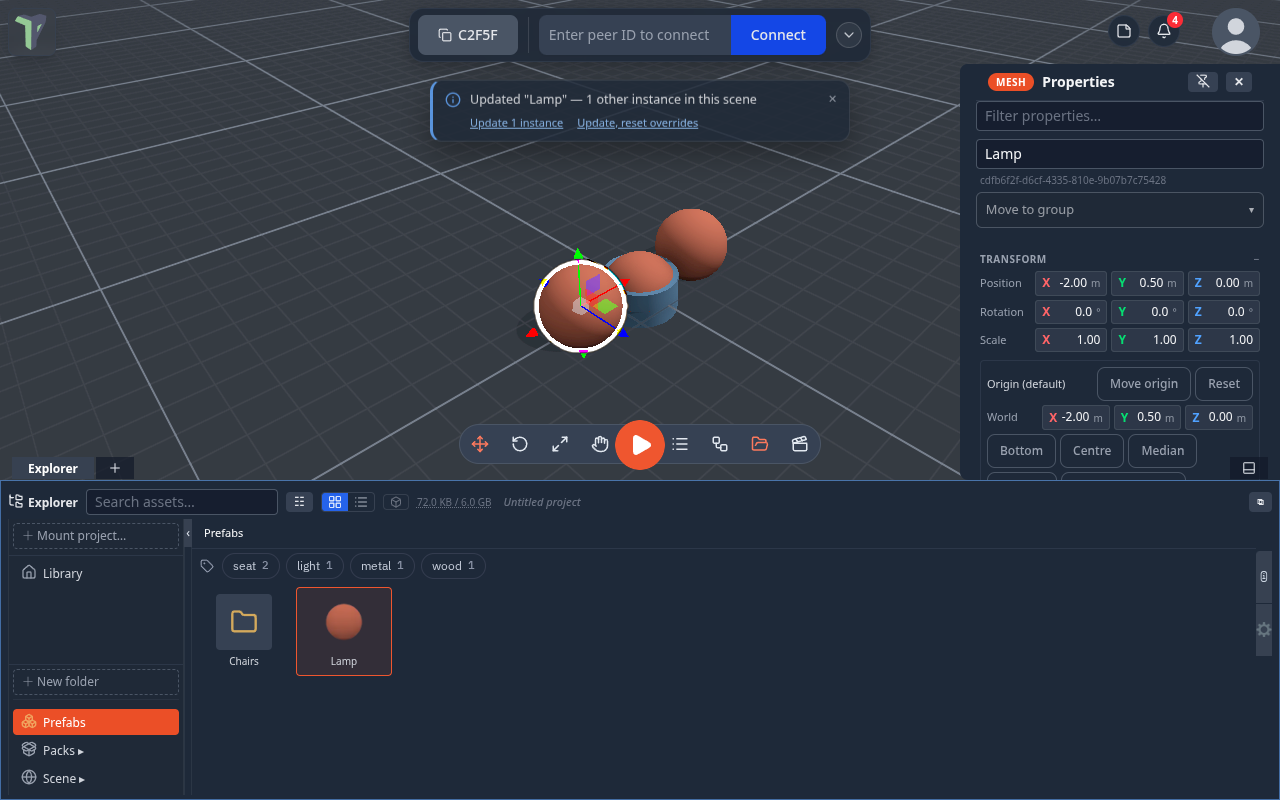Screen dimensions: 1280x800
Task: Switch Explorer to list view
Action: point(361,502)
